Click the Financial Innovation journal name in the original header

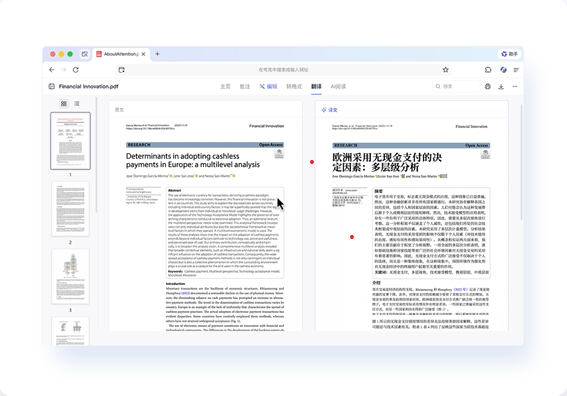[x=267, y=126]
